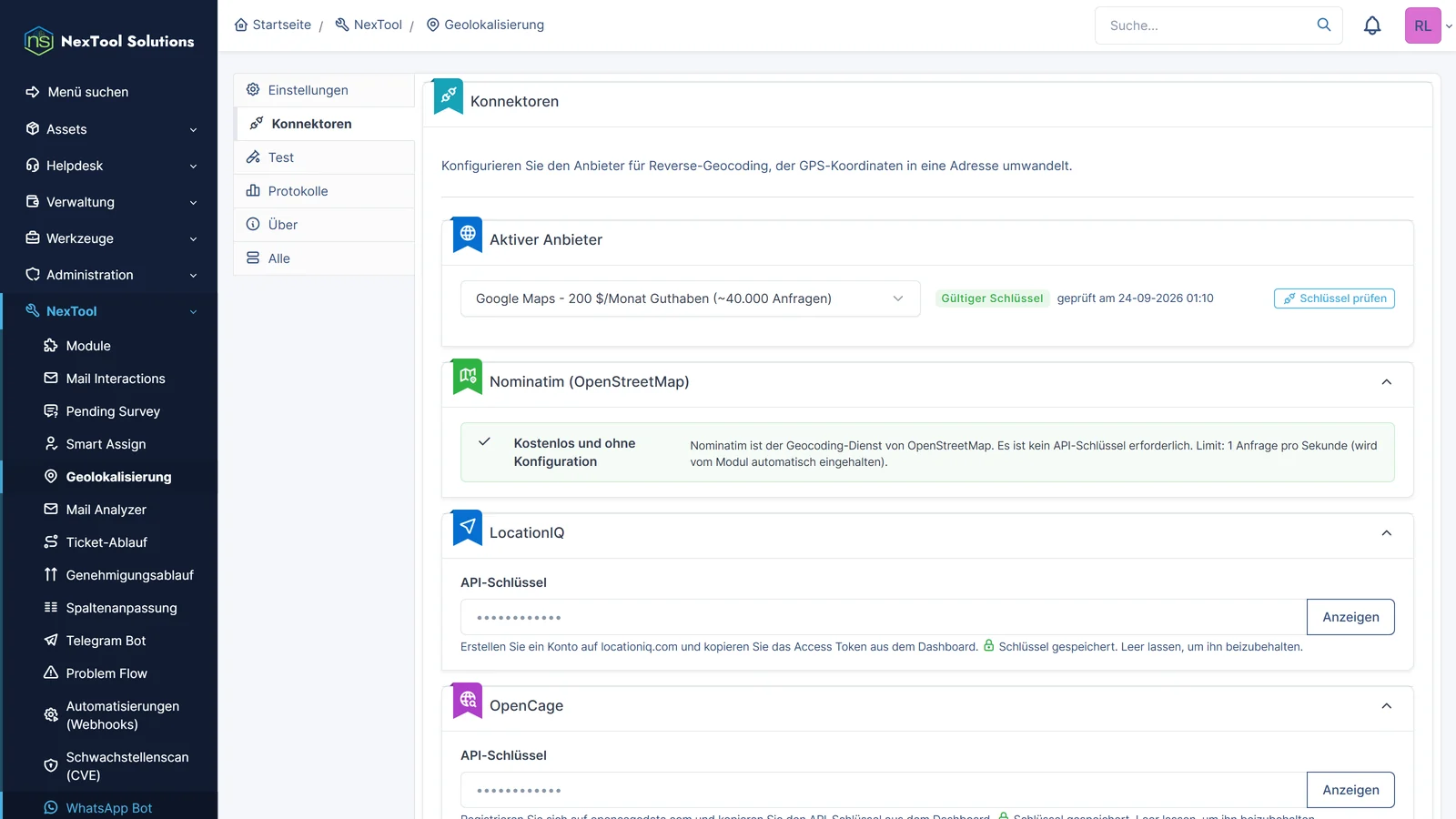Click the Geolokalisierung breadcrumb pin icon
1456x819 pixels.
click(x=433, y=25)
